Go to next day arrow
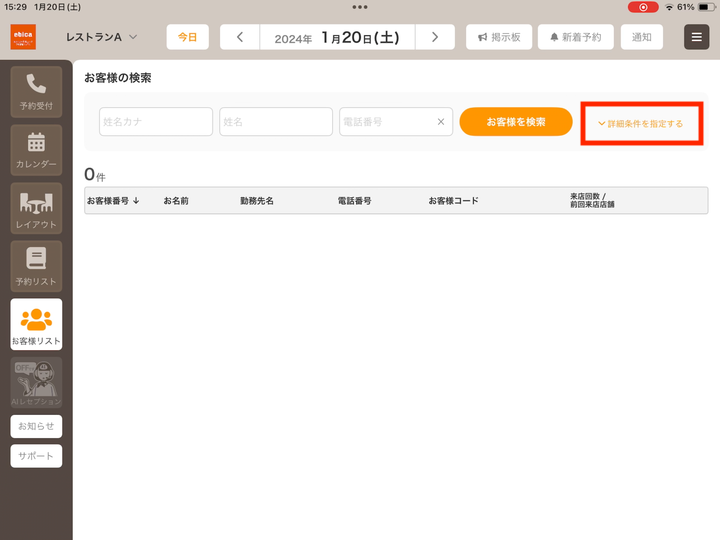Screen dimensions: 720x540 point(435,37)
